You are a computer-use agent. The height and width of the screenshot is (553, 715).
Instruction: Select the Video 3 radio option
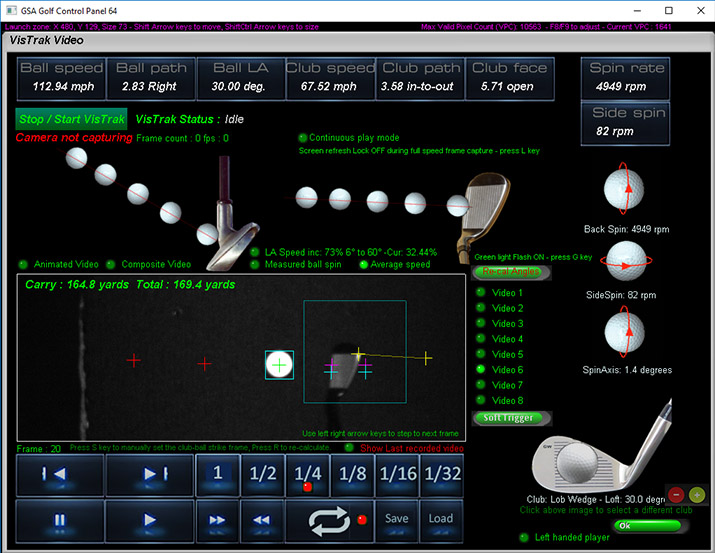click(481, 324)
